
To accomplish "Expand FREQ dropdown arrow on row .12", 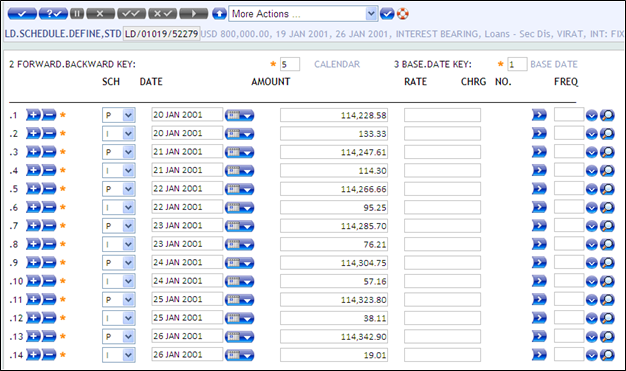I will point(591,318).
